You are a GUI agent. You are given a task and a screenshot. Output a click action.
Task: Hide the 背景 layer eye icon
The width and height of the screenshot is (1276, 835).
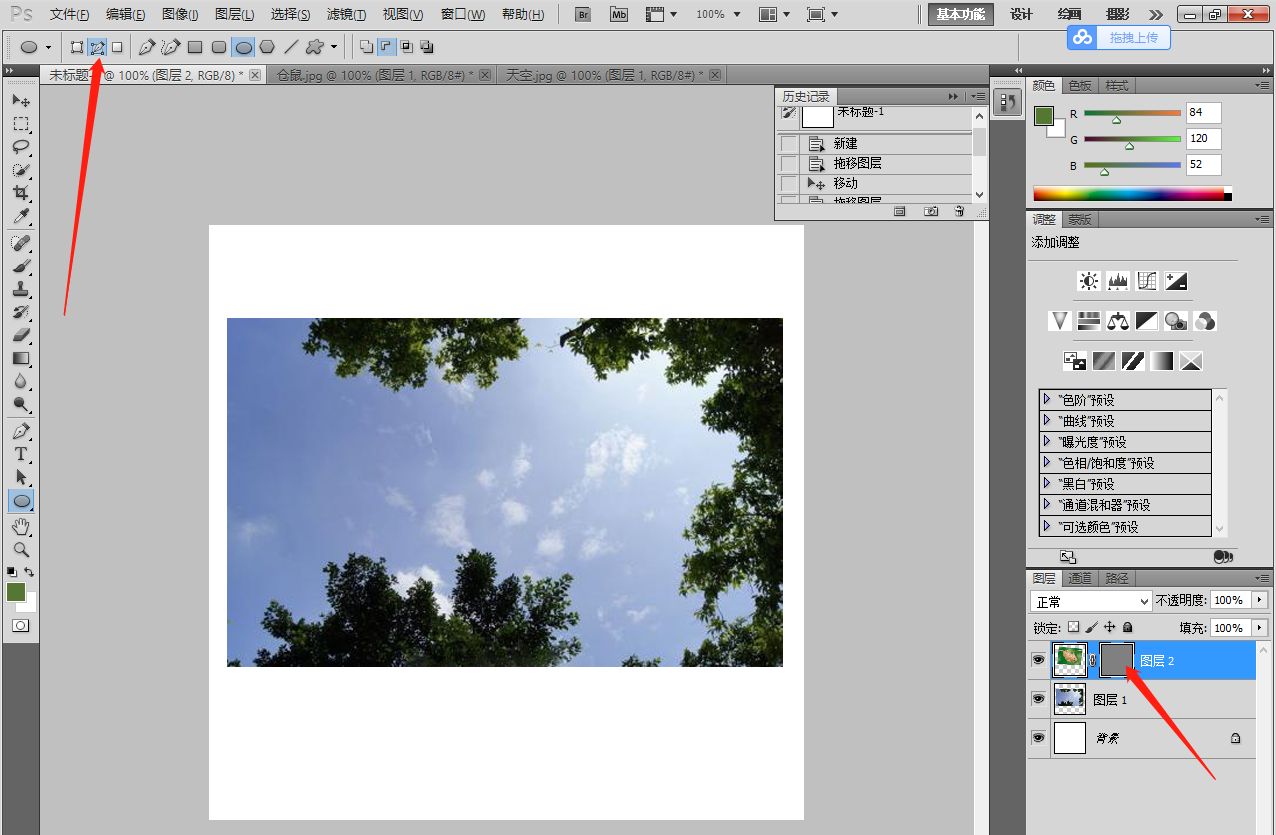pyautogui.click(x=1038, y=738)
